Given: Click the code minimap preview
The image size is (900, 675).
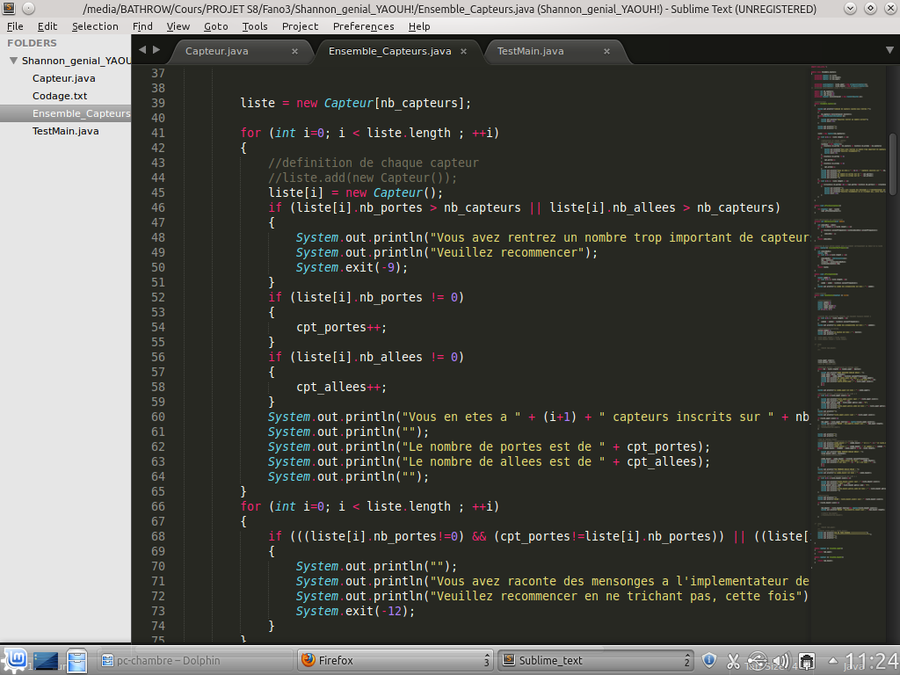Looking at the screenshot, I should tap(845, 300).
